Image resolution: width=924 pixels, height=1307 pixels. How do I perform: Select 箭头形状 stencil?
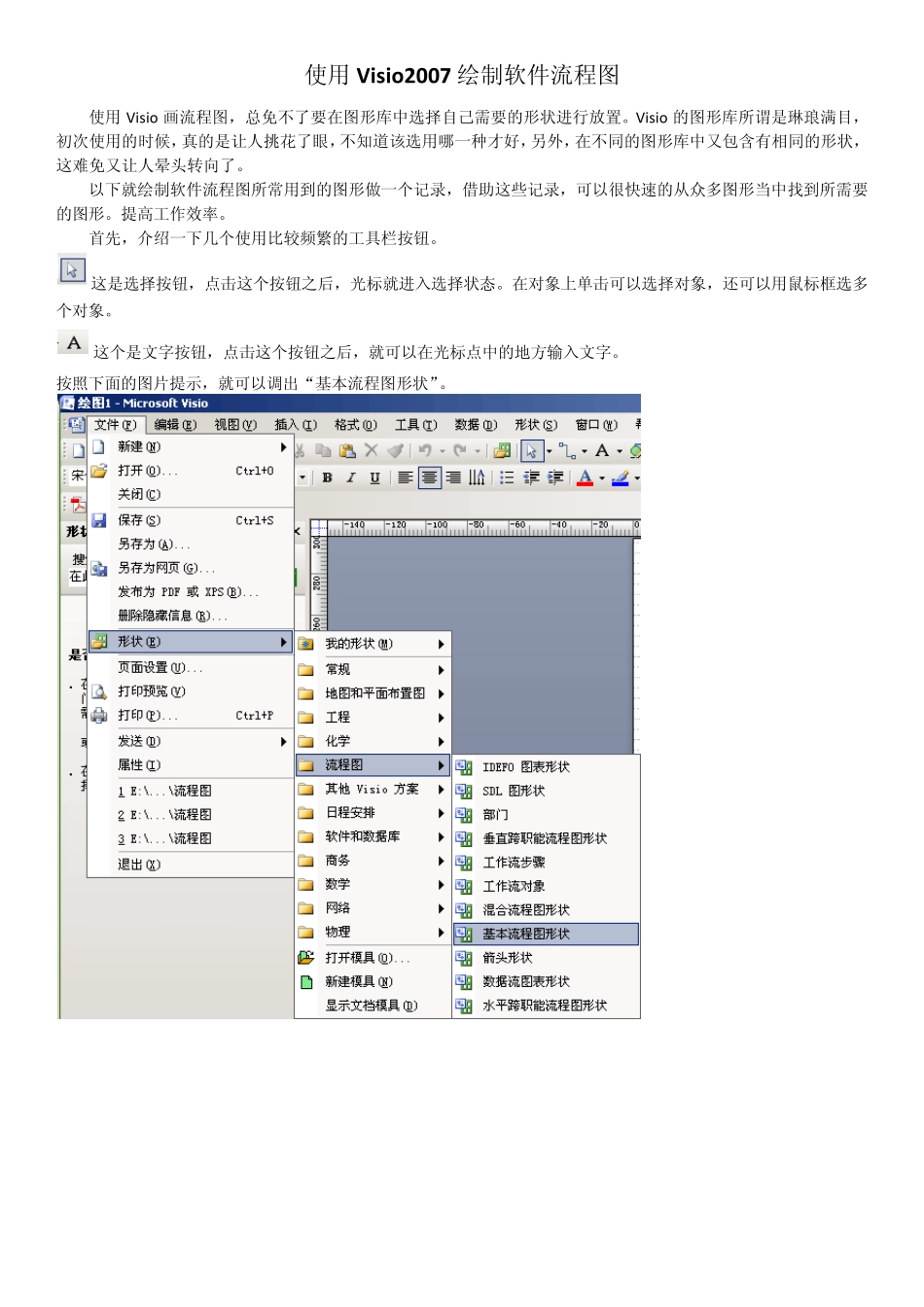tap(546, 958)
